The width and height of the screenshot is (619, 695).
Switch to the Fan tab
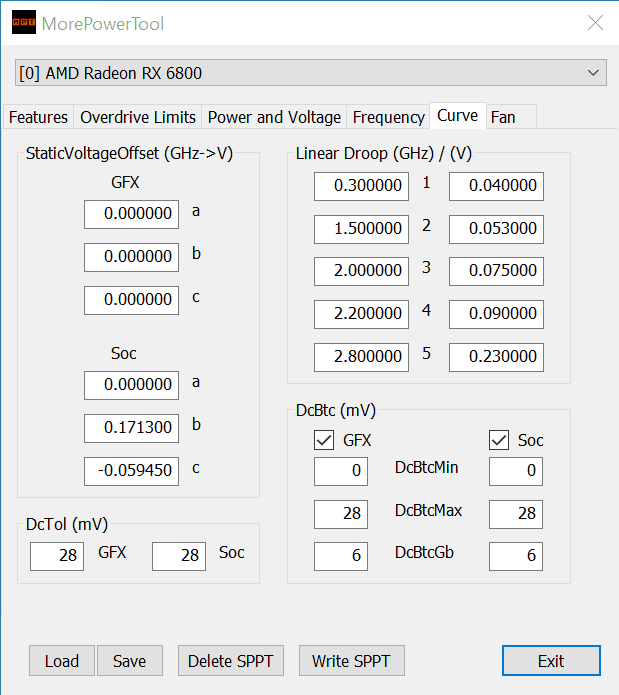pos(511,117)
